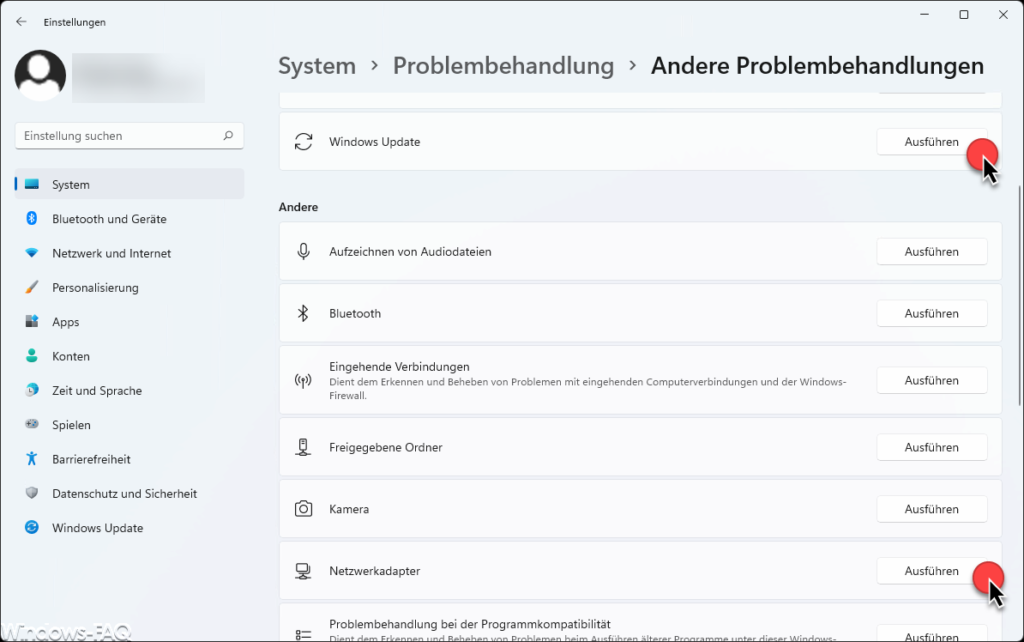
Task: Click the Netzwerk und Internet wifi icon
Action: [x=31, y=253]
